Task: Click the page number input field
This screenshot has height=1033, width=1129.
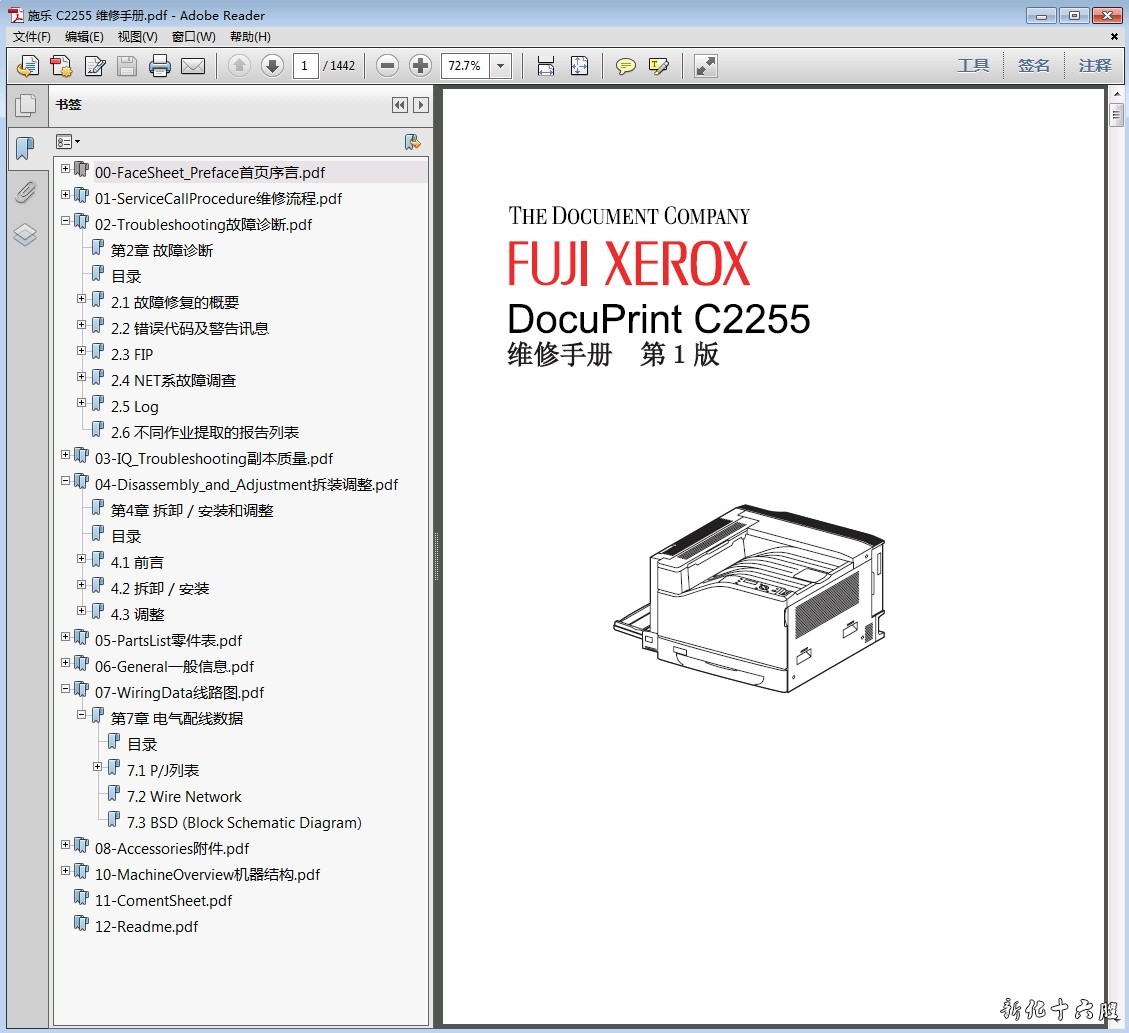Action: 305,66
